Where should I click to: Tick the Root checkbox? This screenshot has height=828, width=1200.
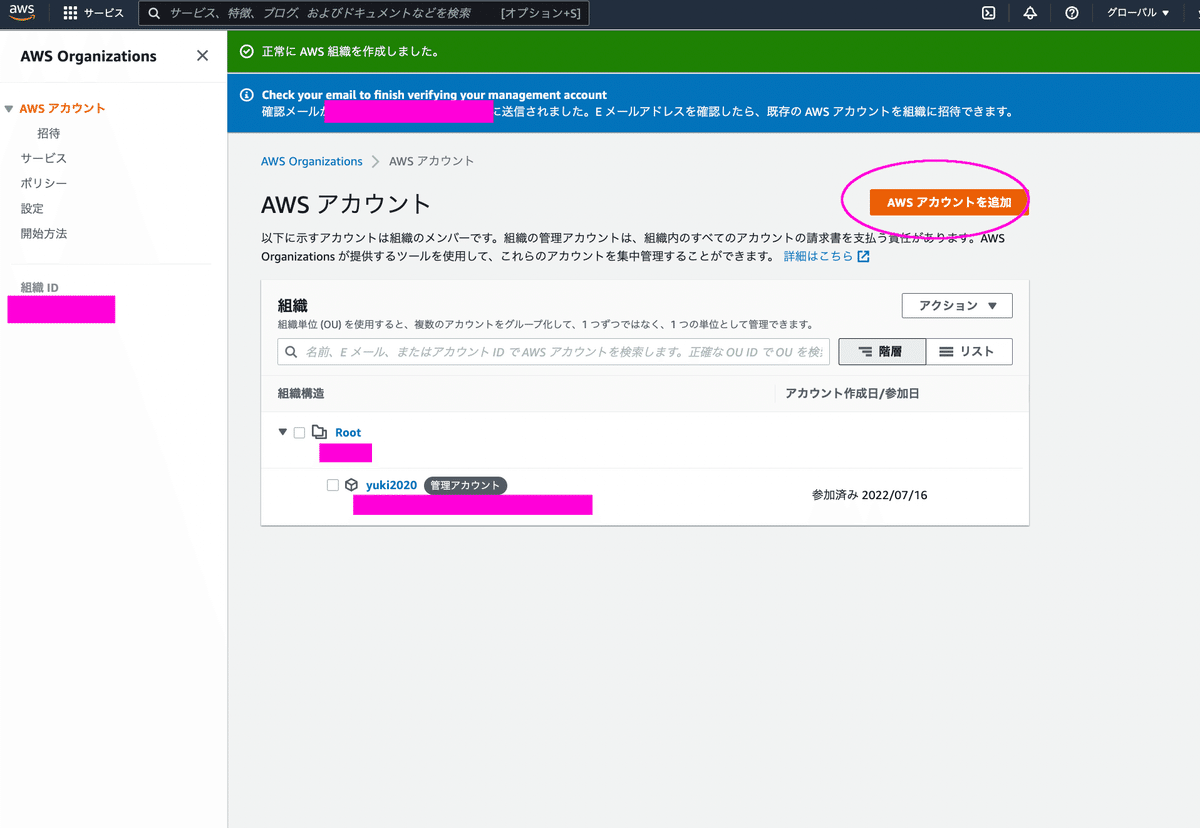point(299,432)
